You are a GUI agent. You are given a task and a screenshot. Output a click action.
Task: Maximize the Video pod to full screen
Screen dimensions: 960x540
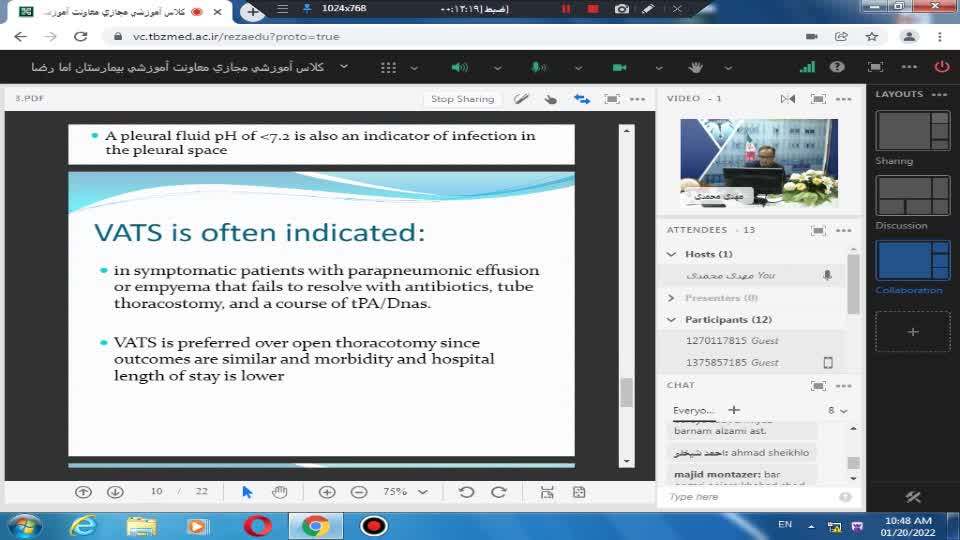pyautogui.click(x=818, y=99)
